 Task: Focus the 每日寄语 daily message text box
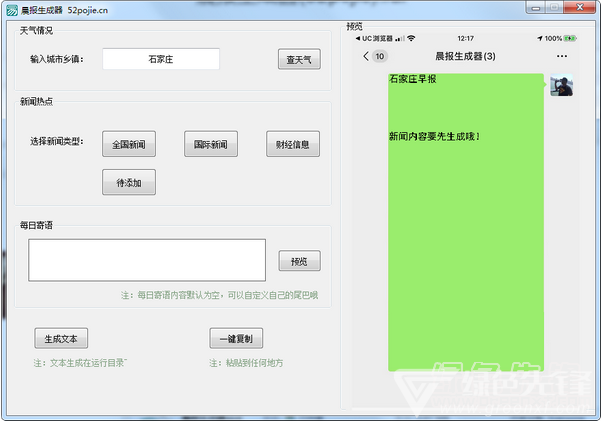[147, 260]
